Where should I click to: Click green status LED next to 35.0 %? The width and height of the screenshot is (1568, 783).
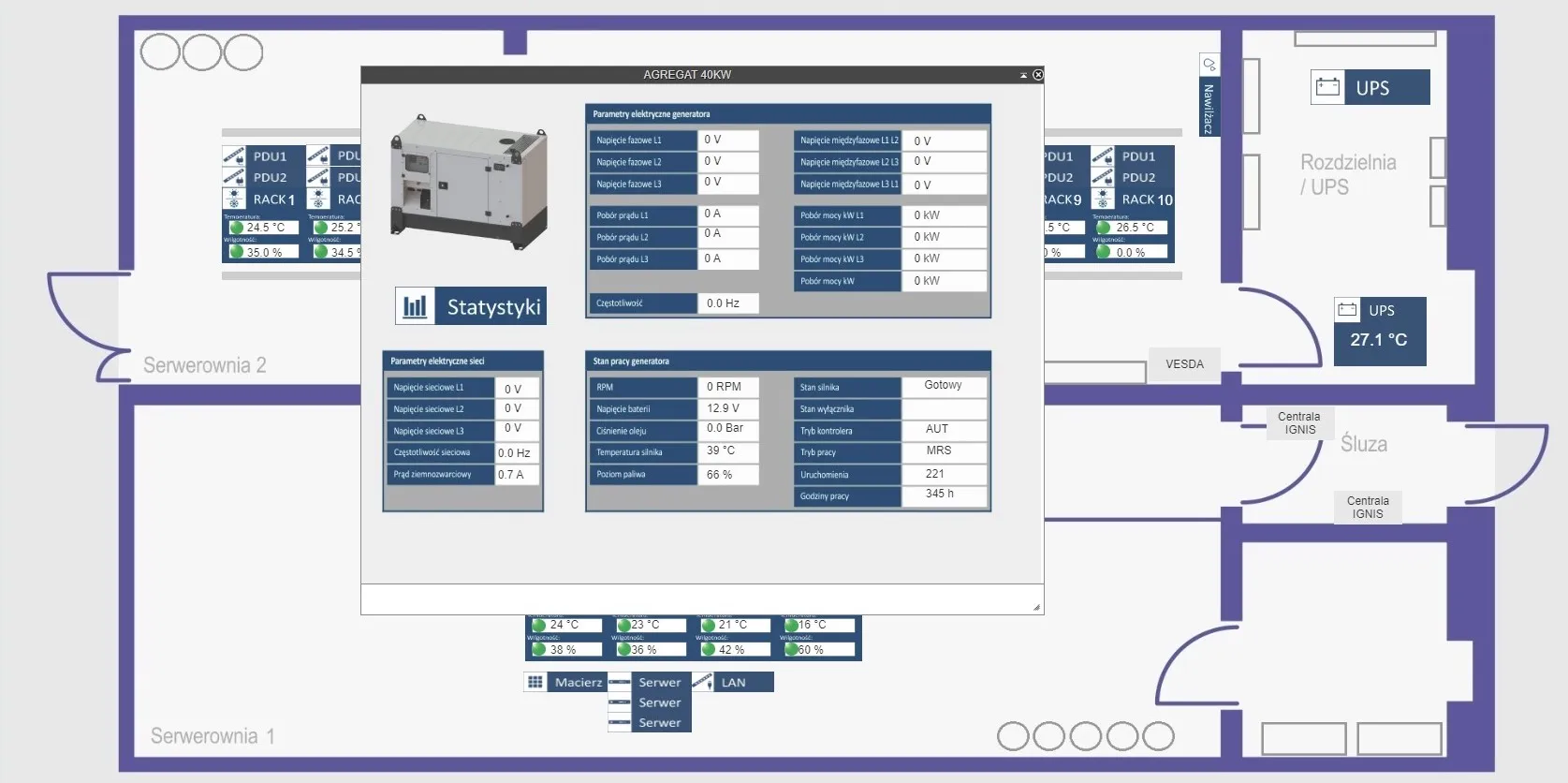pos(236,252)
